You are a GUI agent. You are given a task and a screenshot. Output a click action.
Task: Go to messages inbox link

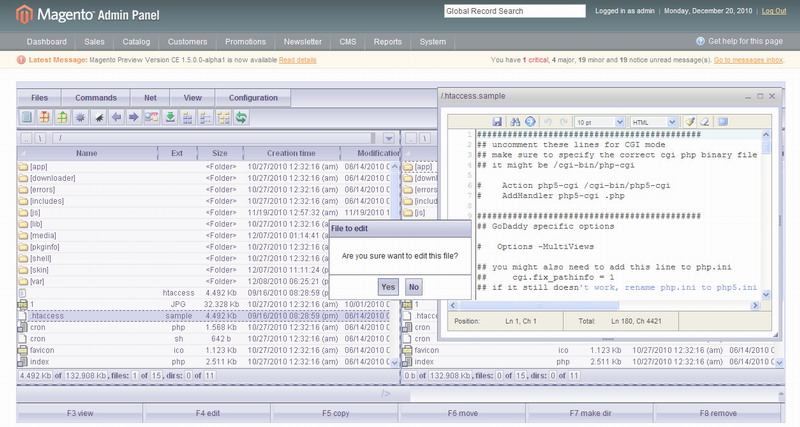pyautogui.click(x=748, y=60)
